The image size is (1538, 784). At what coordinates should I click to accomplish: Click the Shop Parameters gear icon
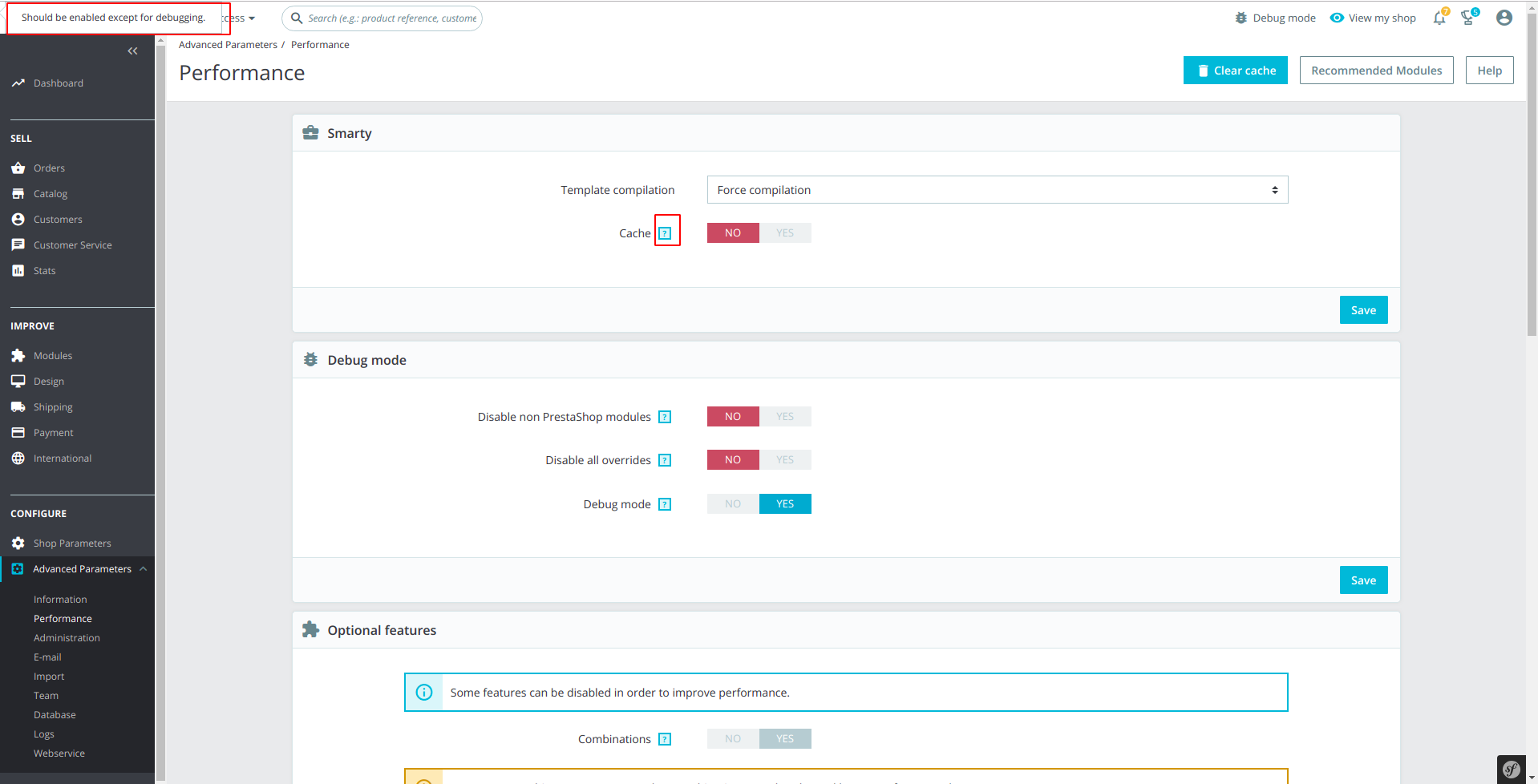click(18, 544)
